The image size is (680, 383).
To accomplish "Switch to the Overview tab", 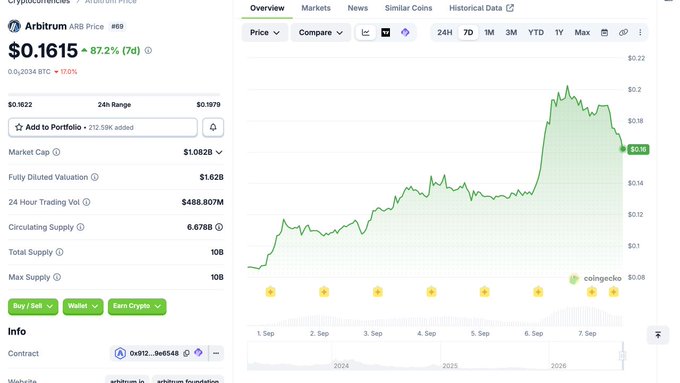I will tap(267, 8).
